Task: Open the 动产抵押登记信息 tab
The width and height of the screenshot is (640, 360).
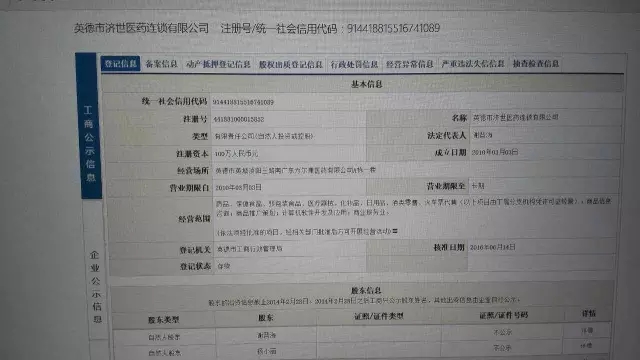Action: [218, 64]
